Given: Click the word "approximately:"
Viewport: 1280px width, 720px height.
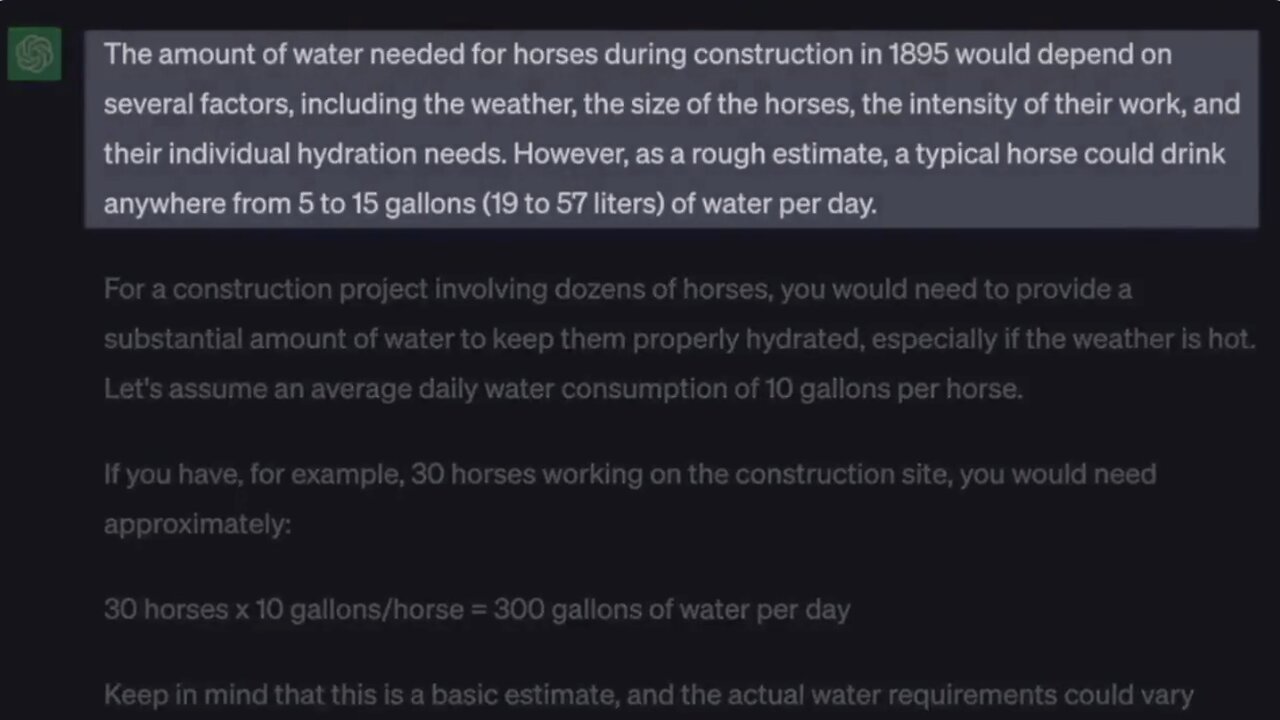Looking at the screenshot, I should click(x=197, y=524).
